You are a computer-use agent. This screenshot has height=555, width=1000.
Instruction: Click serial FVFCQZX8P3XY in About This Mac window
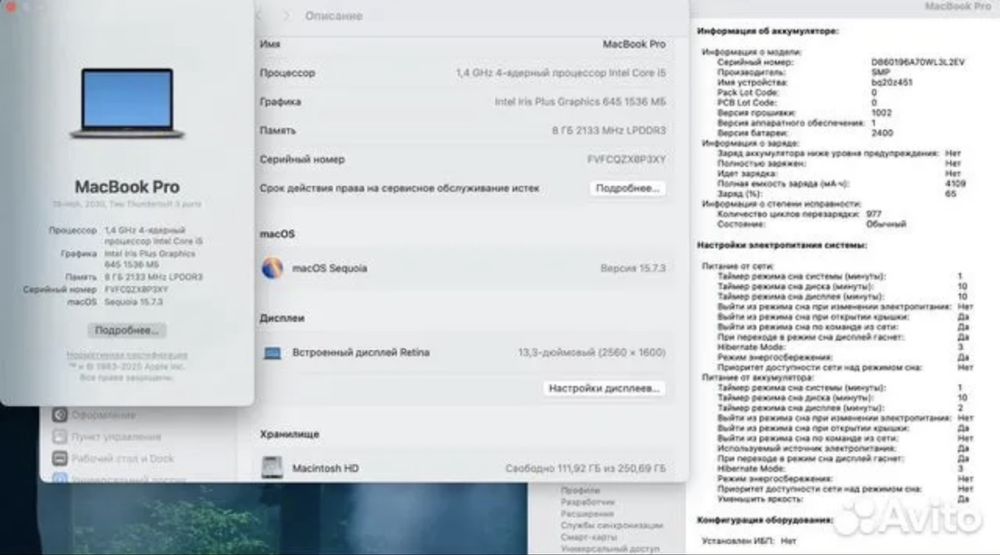tap(136, 289)
